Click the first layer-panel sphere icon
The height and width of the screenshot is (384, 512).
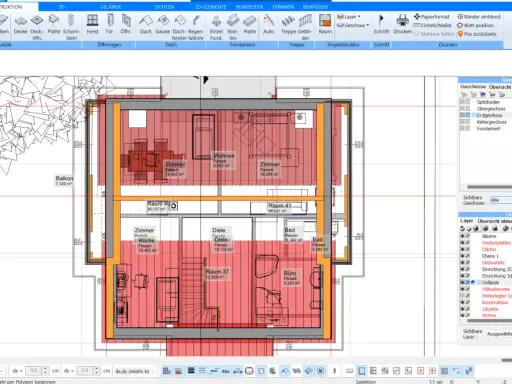(462, 228)
